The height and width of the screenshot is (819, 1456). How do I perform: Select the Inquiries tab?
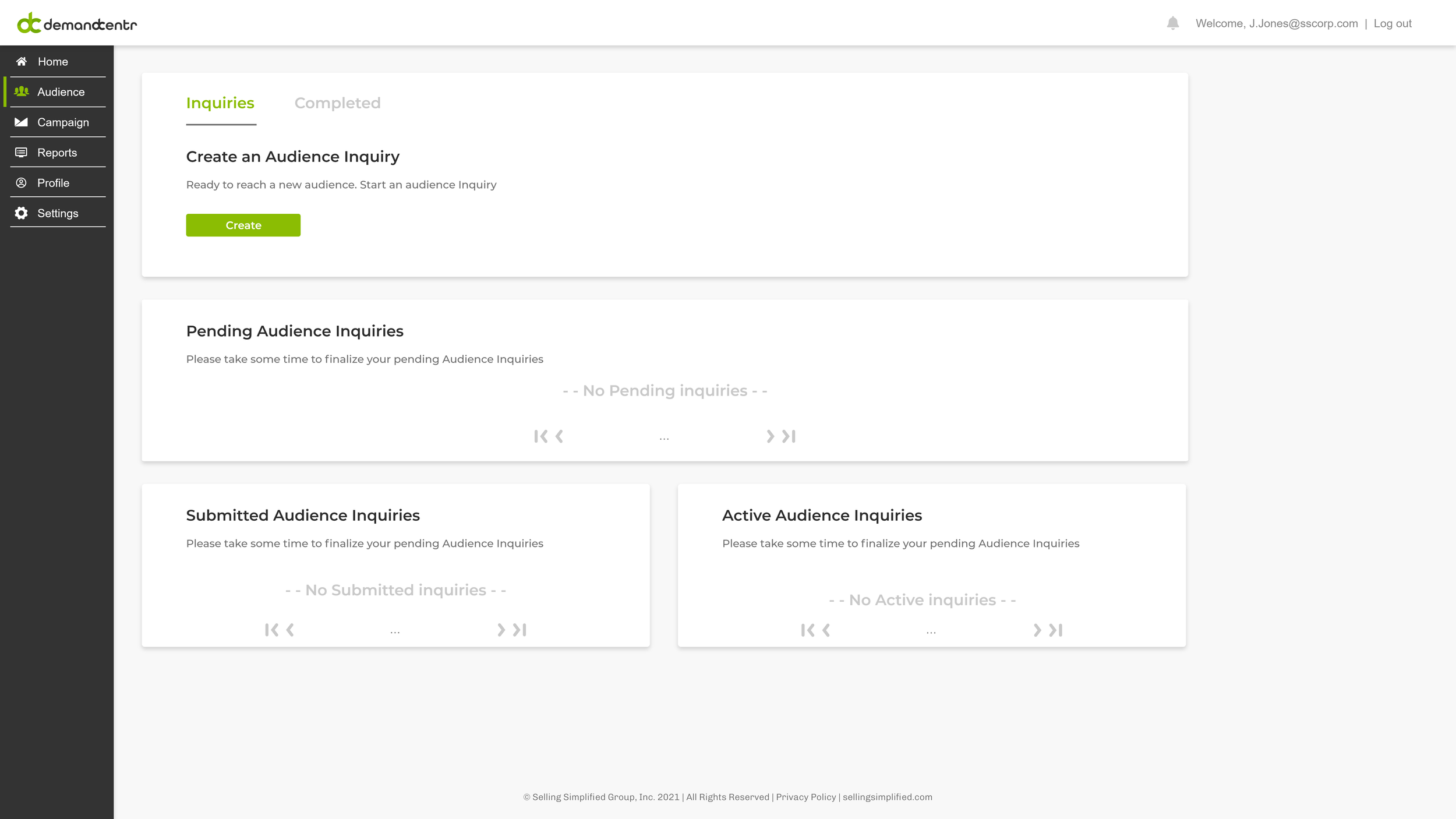pos(220,103)
